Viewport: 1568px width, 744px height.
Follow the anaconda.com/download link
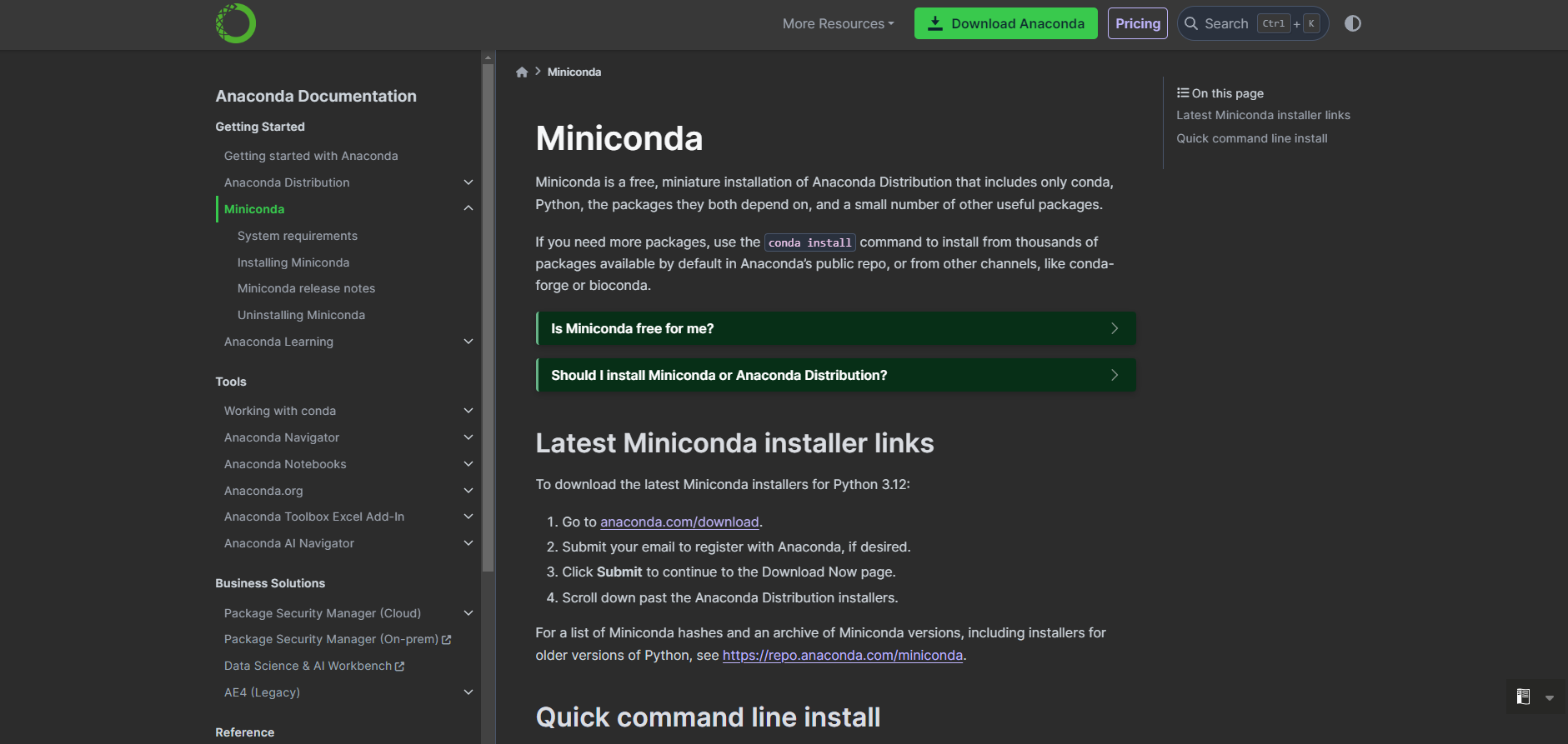point(679,522)
